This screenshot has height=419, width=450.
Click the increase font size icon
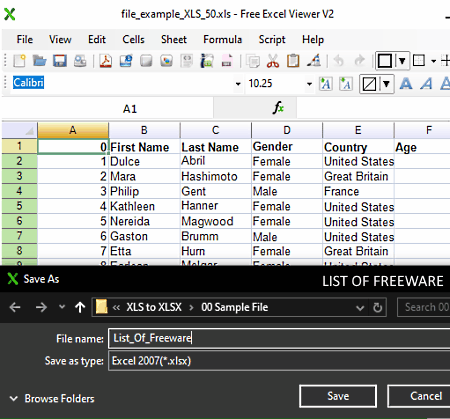pos(325,84)
